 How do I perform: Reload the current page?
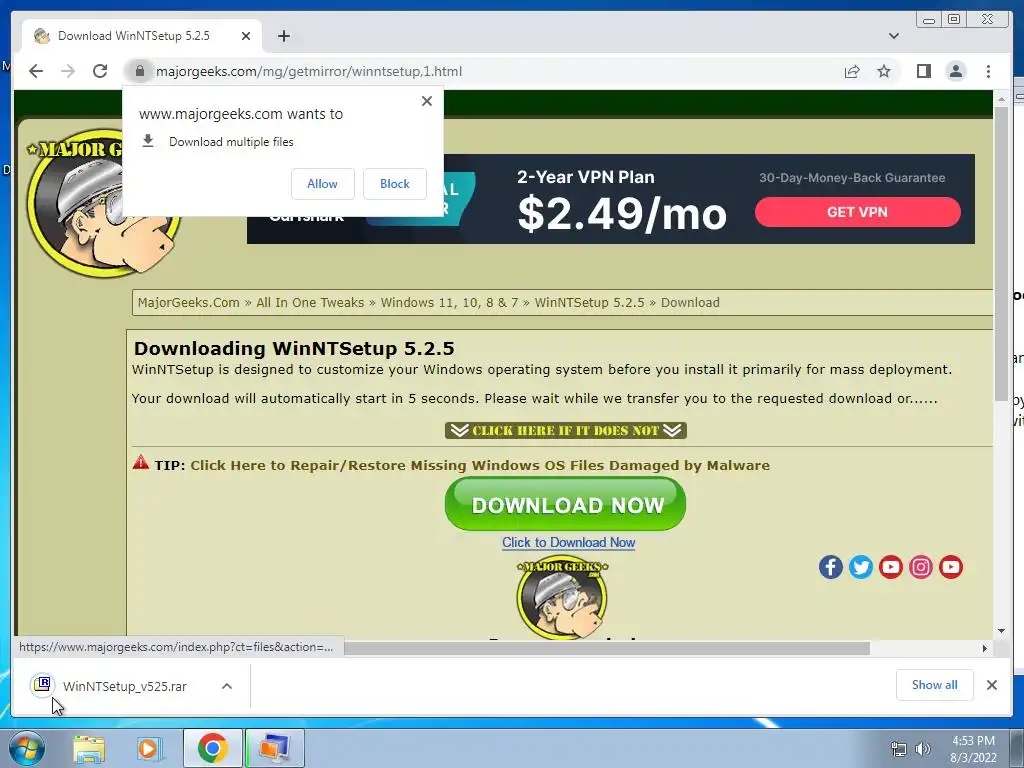(100, 71)
